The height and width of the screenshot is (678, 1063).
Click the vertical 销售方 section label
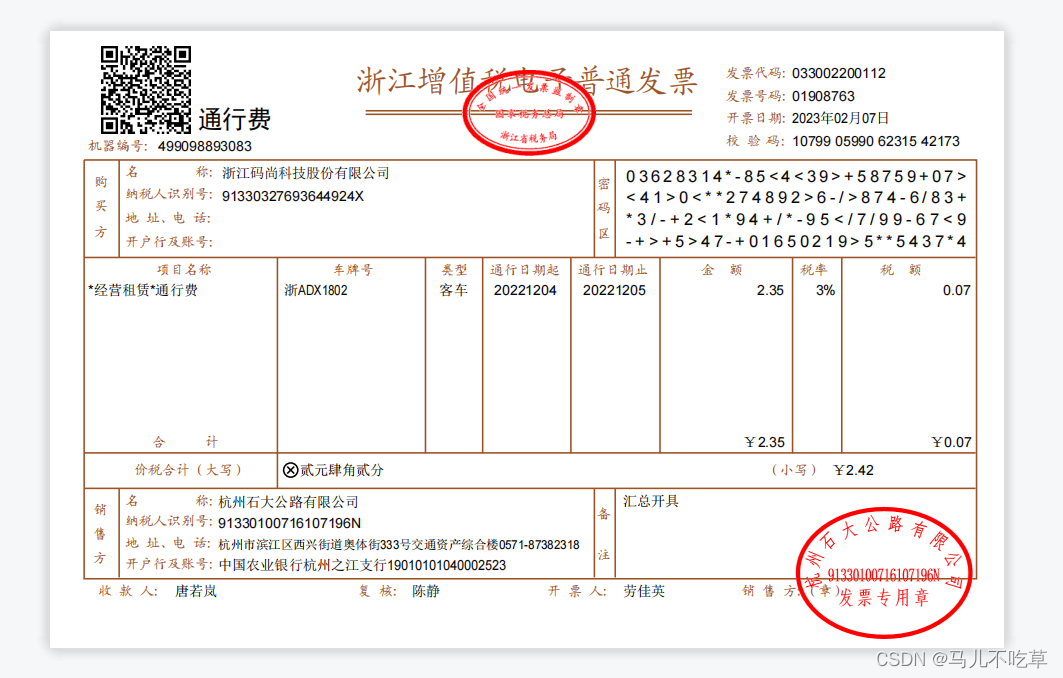point(100,534)
